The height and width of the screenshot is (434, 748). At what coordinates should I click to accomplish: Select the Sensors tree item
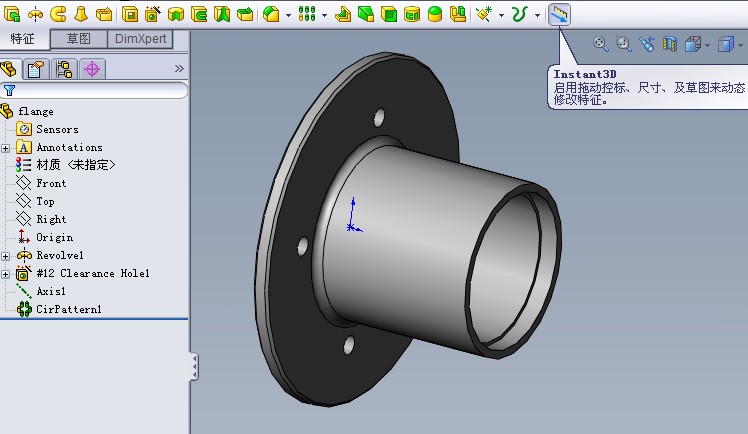pyautogui.click(x=57, y=129)
